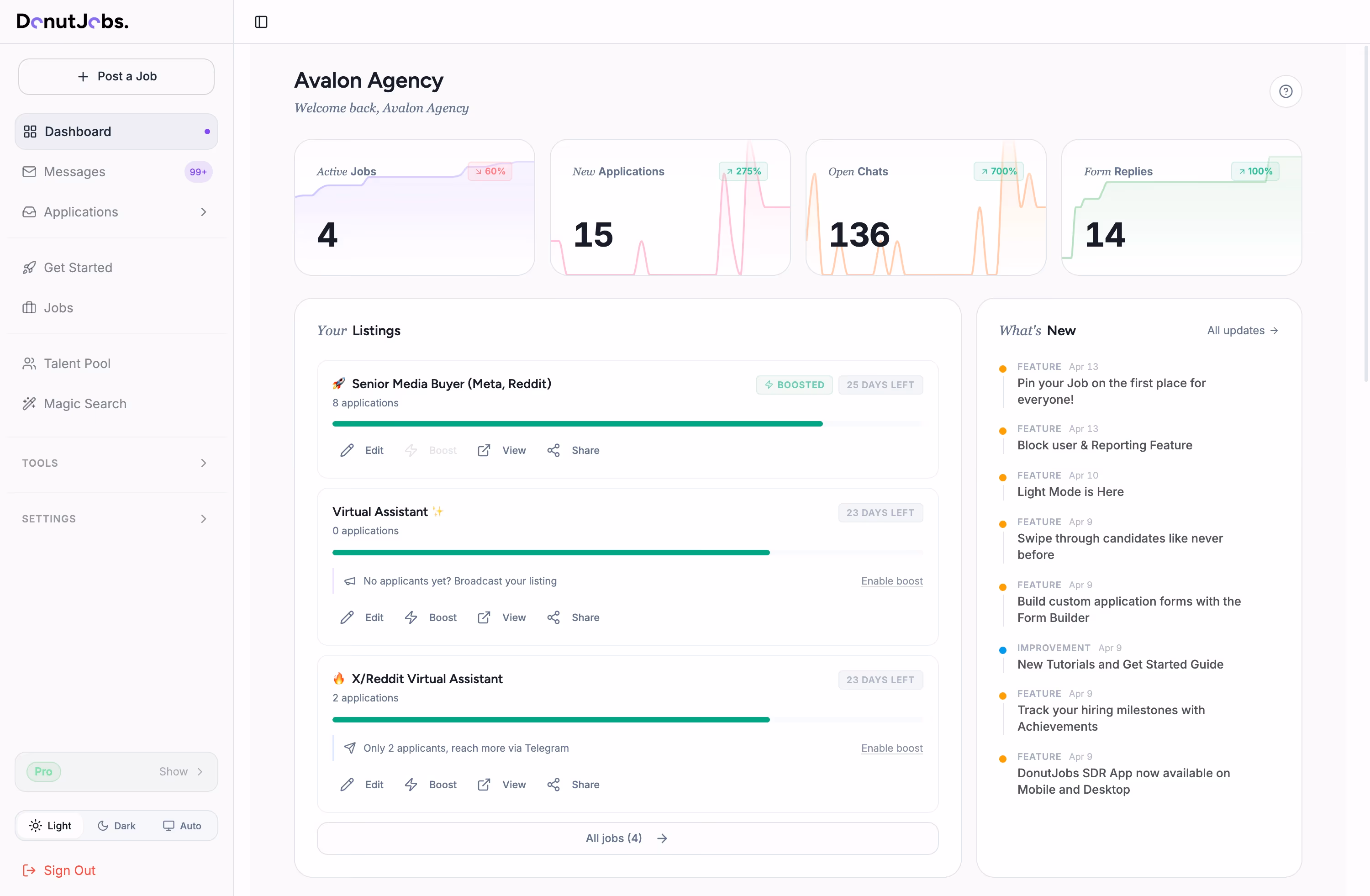Open 'Track your hiring milestones' update
Screen dimensions: 1370x896
(x=1111, y=718)
